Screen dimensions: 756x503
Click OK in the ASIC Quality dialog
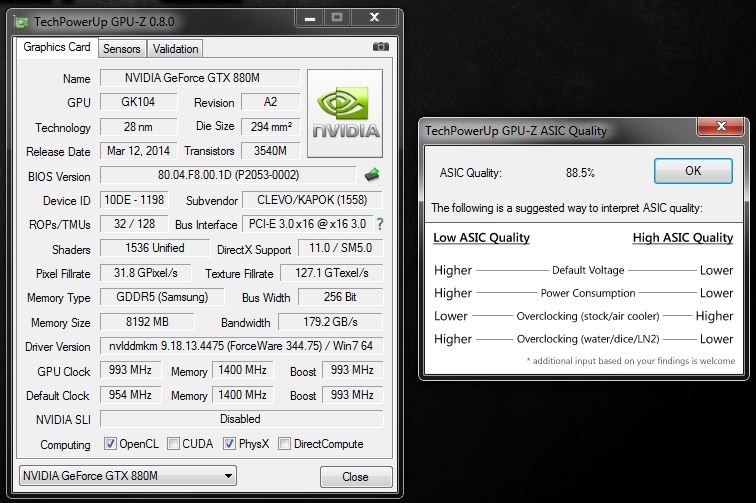tap(693, 171)
